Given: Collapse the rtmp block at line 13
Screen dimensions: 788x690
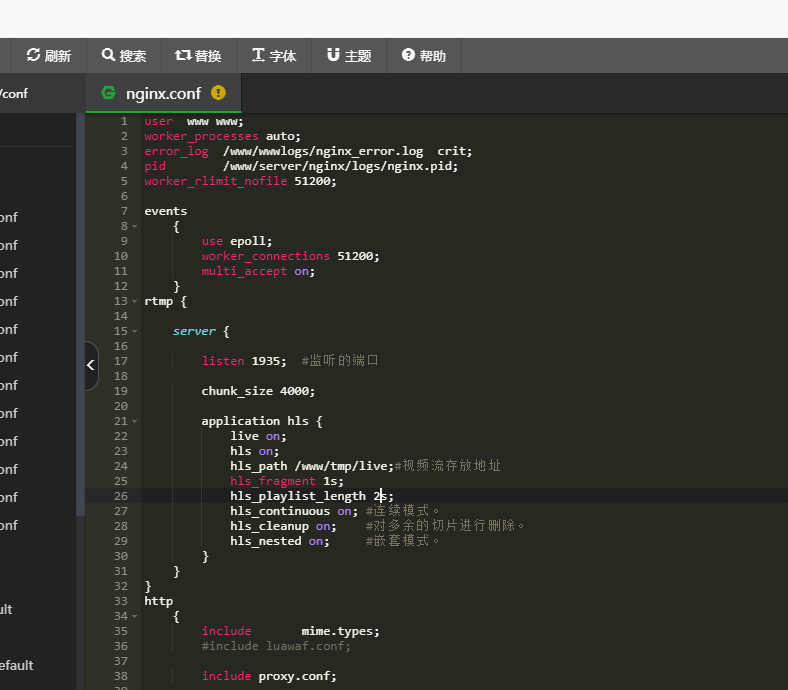Looking at the screenshot, I should tap(135, 301).
